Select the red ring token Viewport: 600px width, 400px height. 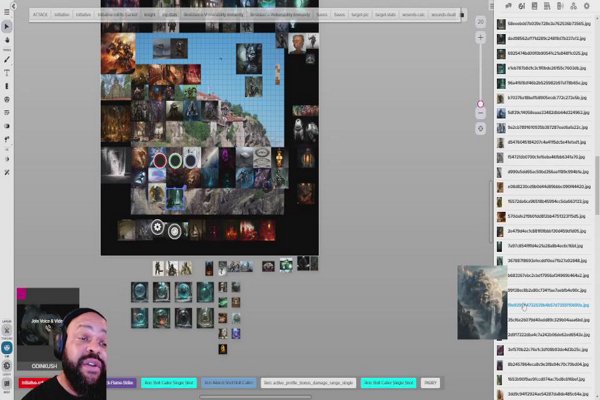click(160, 161)
